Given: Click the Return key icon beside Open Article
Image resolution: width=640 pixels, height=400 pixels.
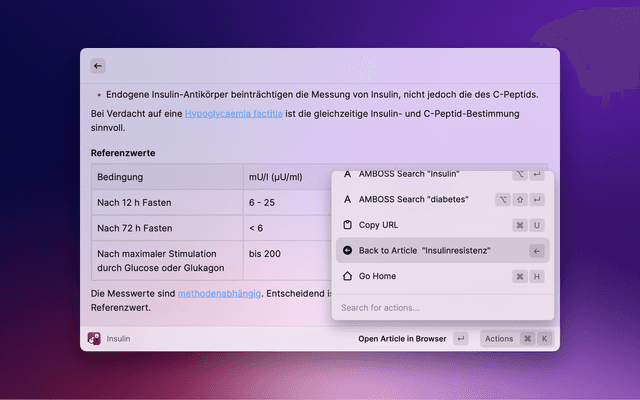Looking at the screenshot, I should click(x=460, y=339).
